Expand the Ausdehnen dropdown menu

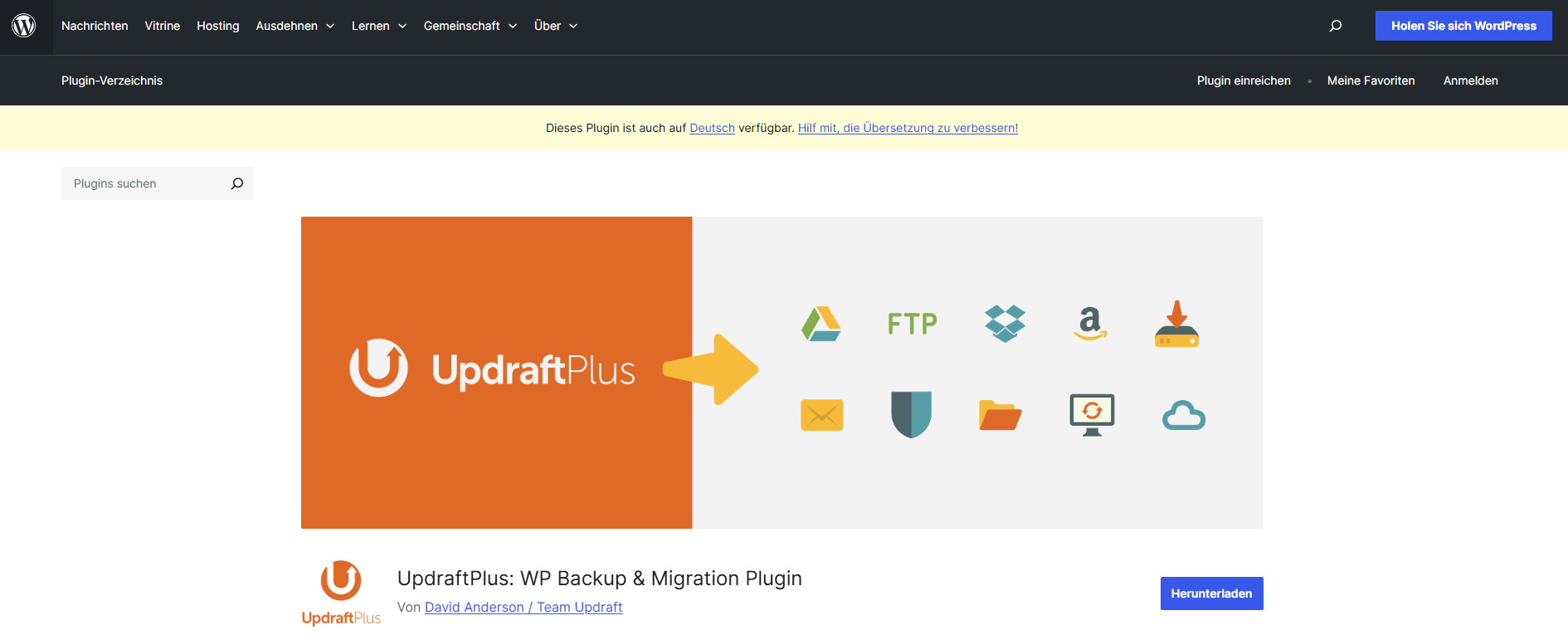tap(295, 26)
